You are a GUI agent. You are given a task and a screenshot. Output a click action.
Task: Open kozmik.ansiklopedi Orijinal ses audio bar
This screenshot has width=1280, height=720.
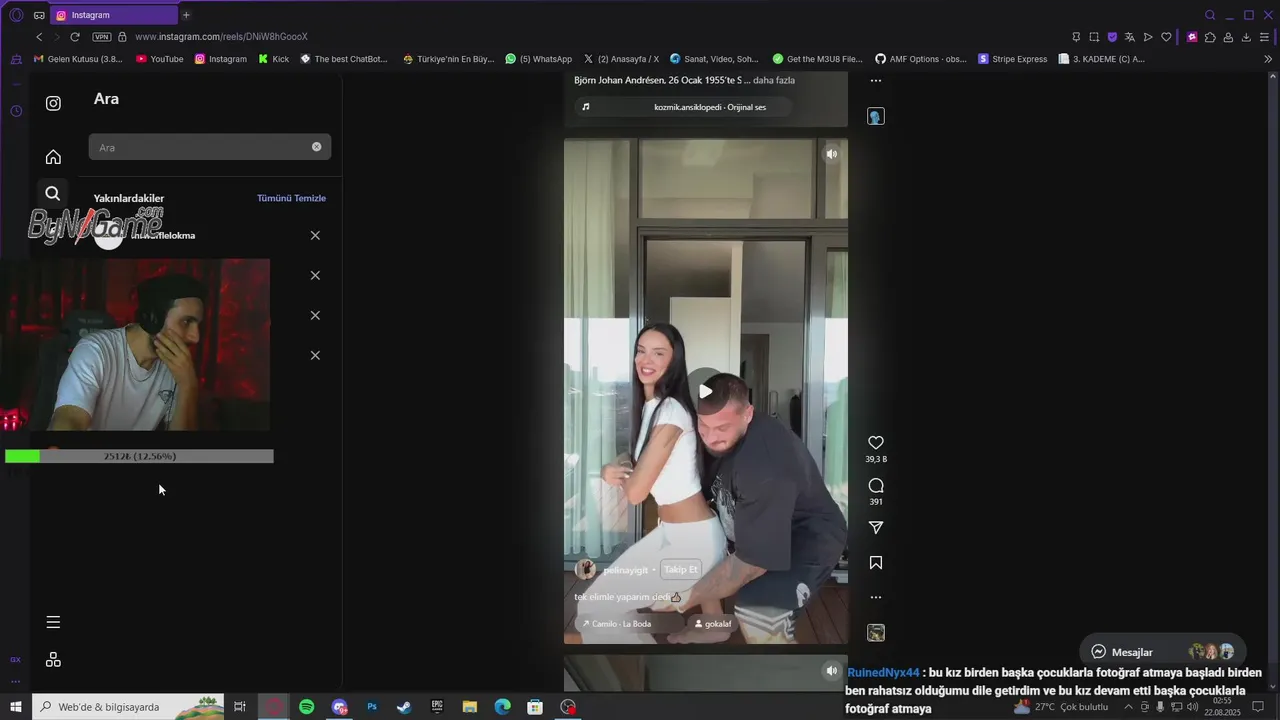(x=683, y=107)
